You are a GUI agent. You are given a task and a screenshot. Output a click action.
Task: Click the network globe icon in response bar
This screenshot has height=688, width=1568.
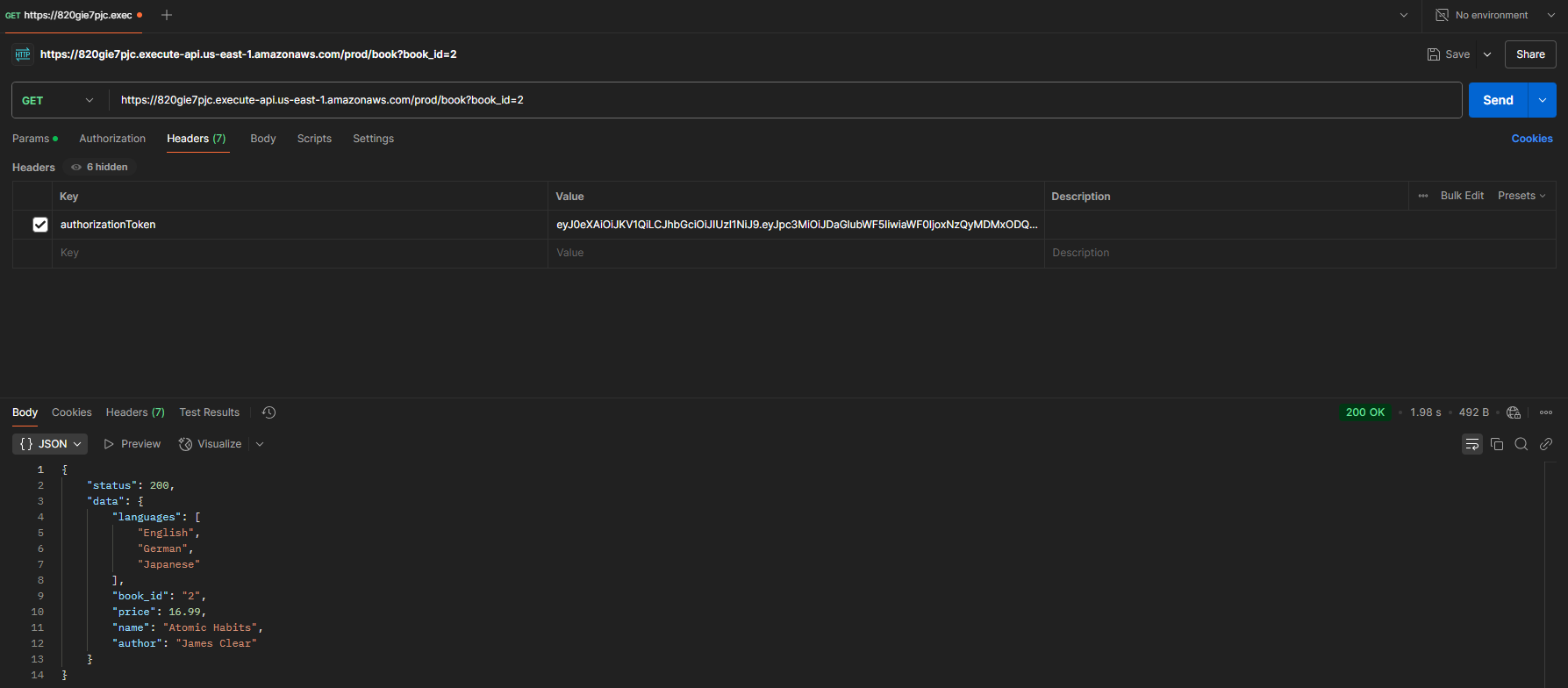pos(1514,412)
